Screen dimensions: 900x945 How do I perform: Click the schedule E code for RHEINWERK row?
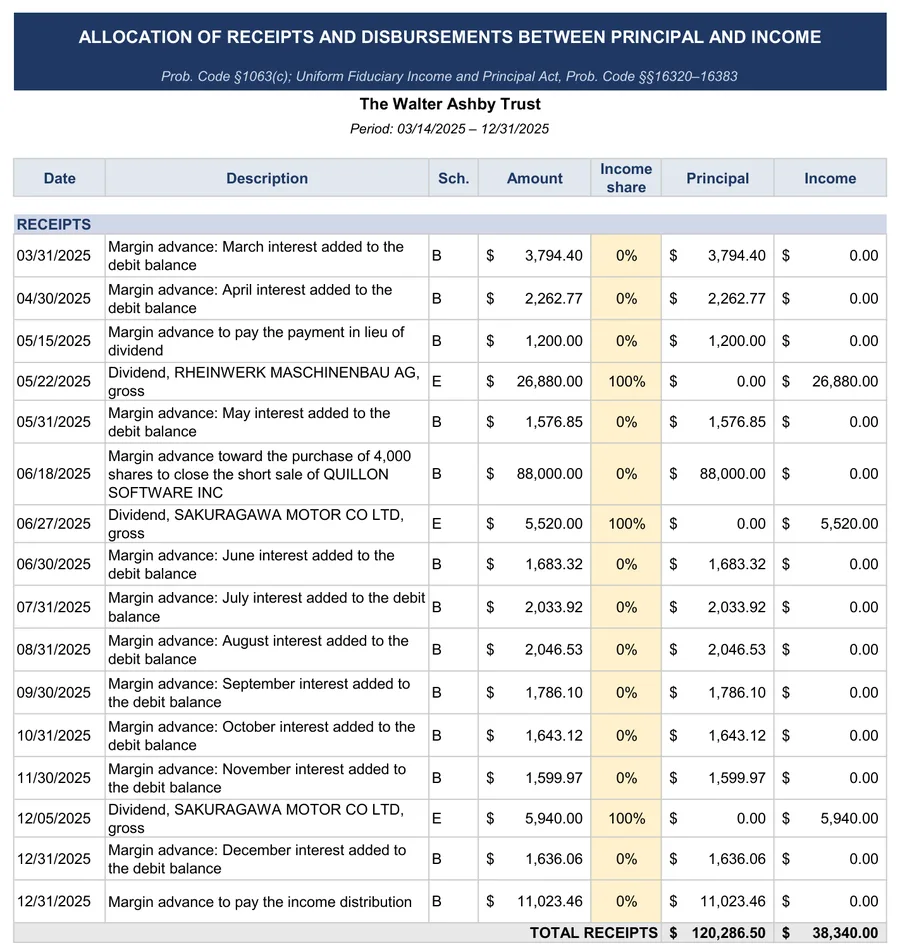point(436,381)
